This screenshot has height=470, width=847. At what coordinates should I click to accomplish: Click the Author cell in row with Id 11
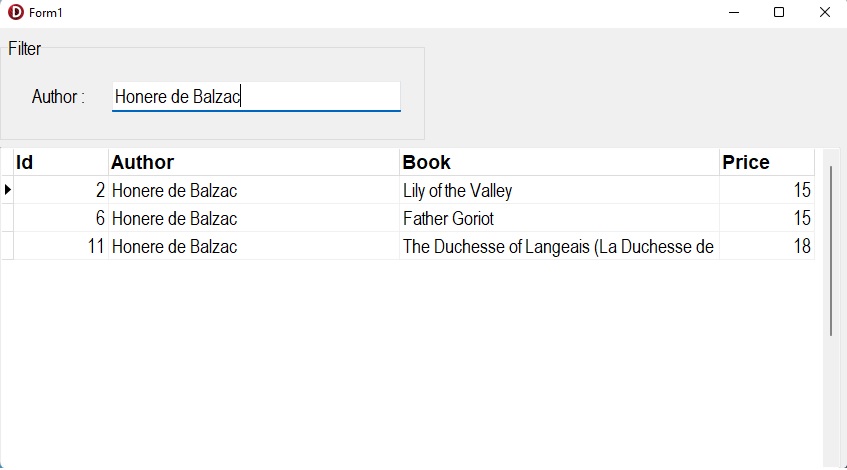(253, 247)
